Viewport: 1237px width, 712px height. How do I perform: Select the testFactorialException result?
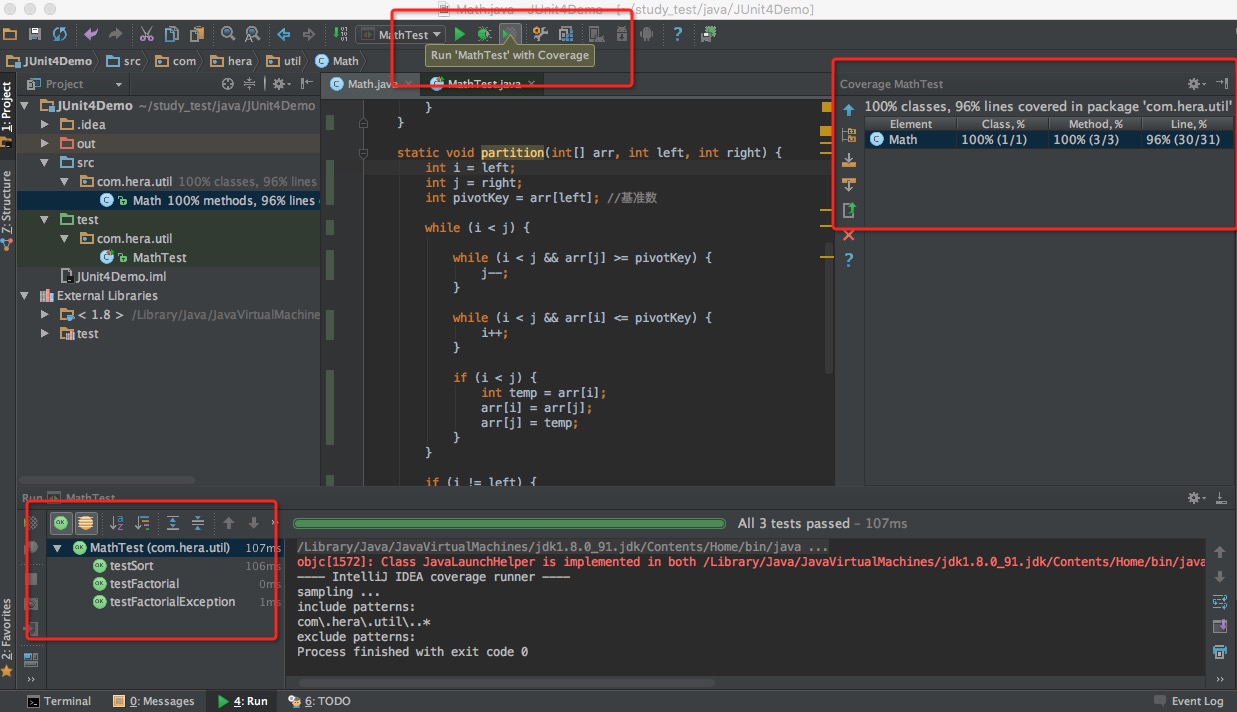coord(172,602)
